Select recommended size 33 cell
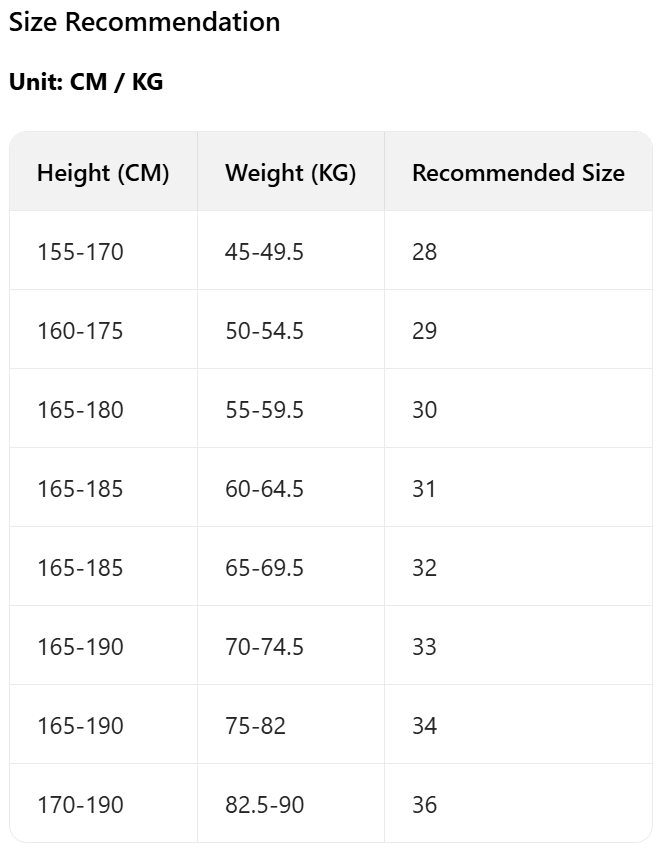This screenshot has height=855, width=660. pos(424,647)
